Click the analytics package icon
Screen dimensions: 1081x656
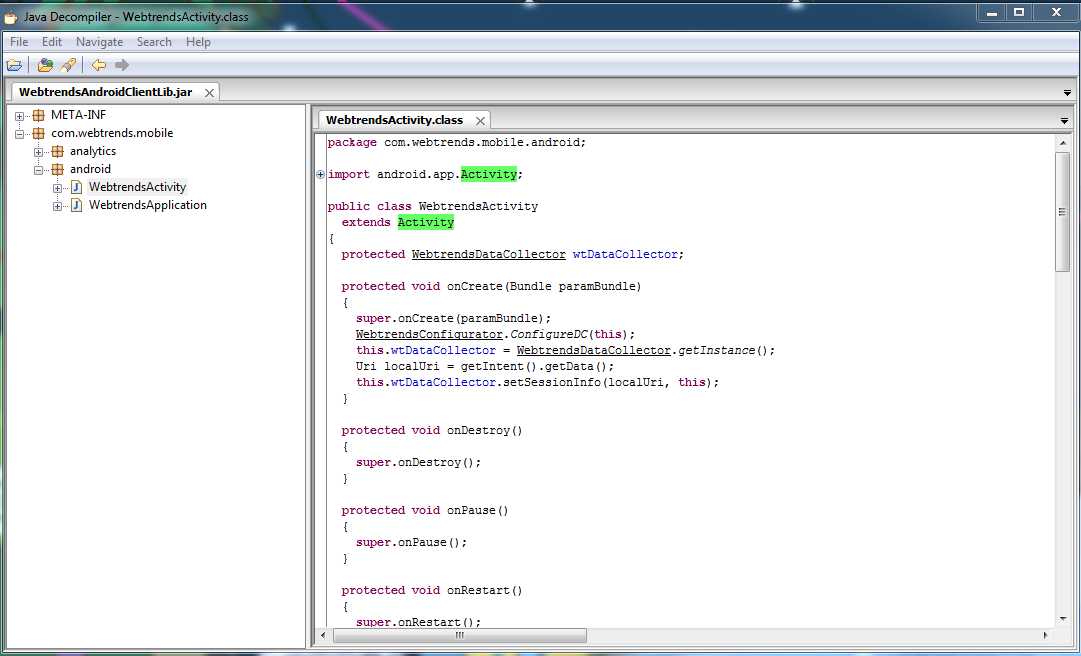(x=58, y=152)
